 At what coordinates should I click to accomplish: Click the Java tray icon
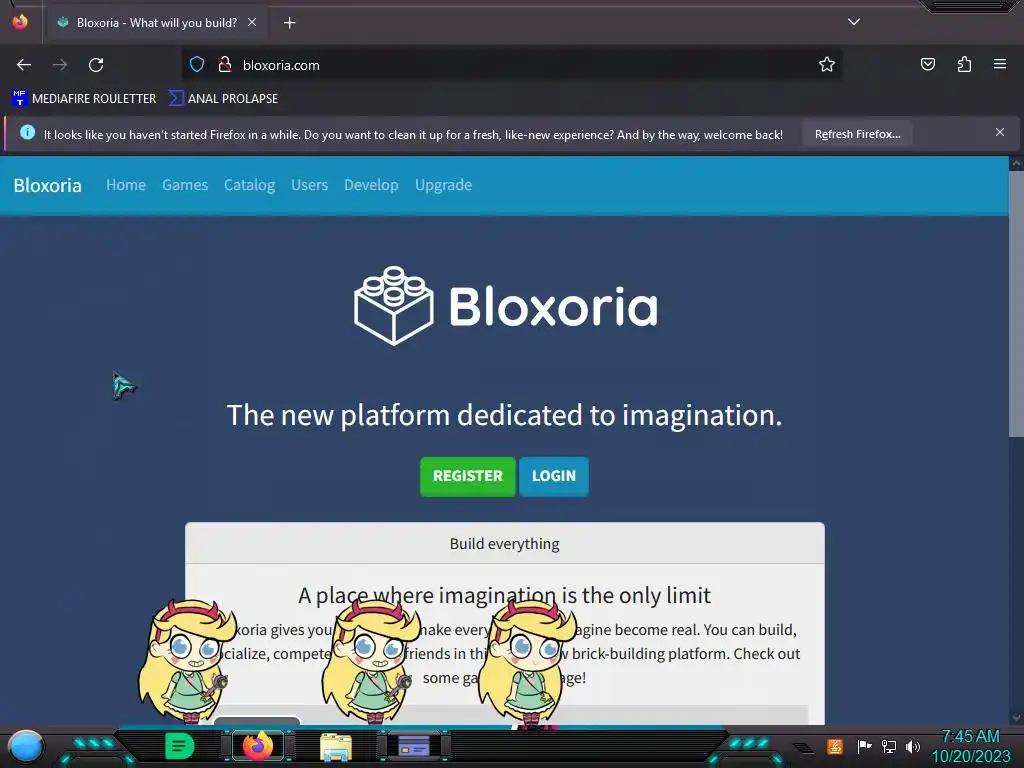[x=835, y=746]
